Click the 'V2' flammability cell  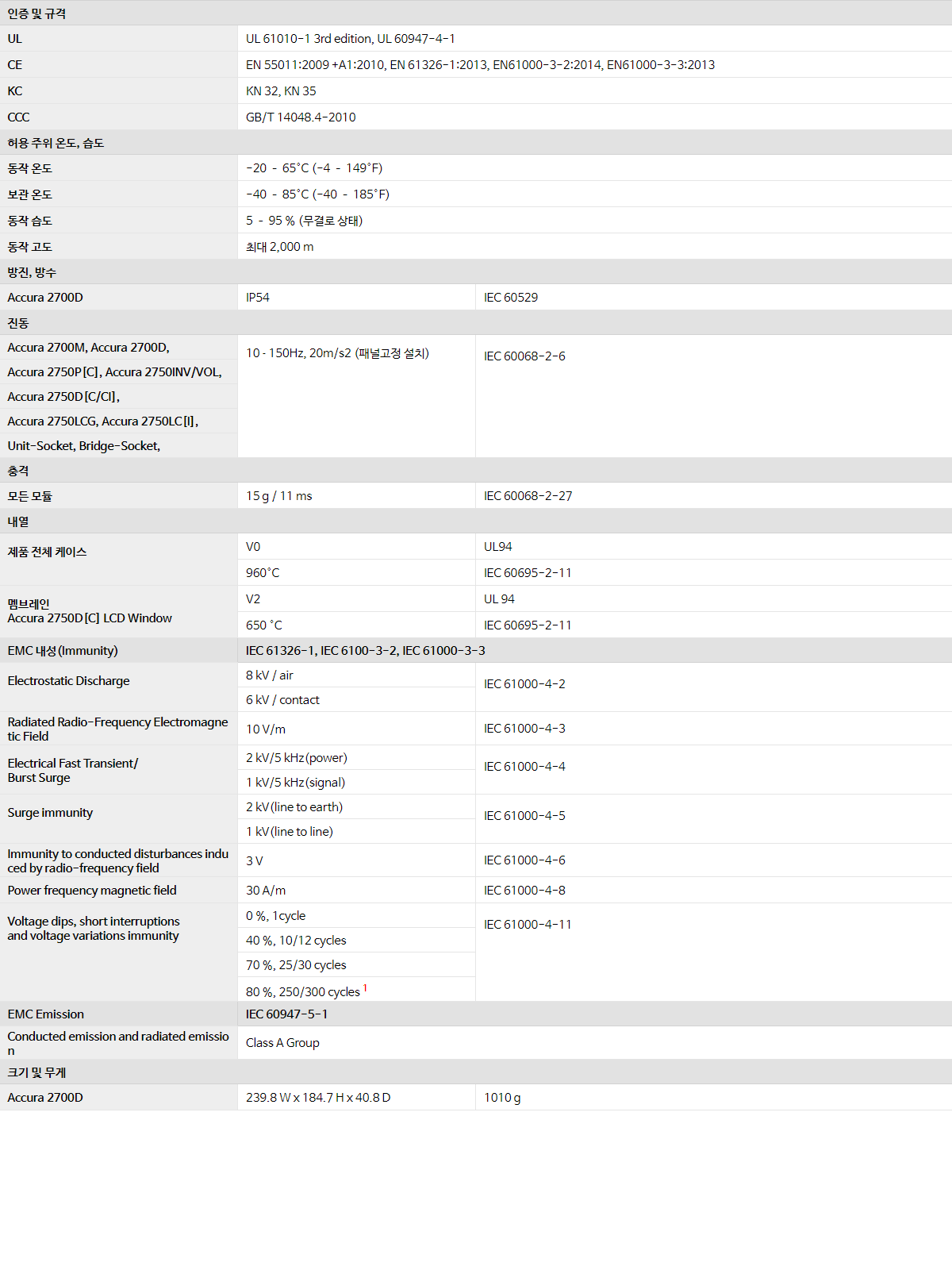tap(356, 599)
